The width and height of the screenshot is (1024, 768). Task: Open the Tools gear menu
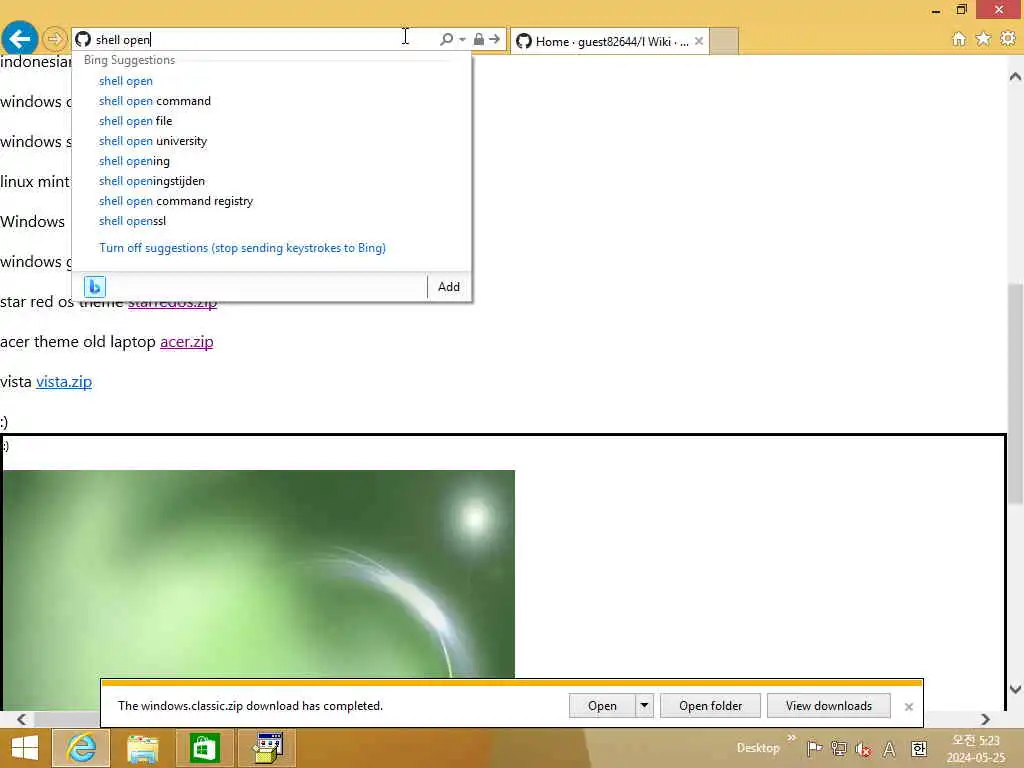pos(1008,39)
